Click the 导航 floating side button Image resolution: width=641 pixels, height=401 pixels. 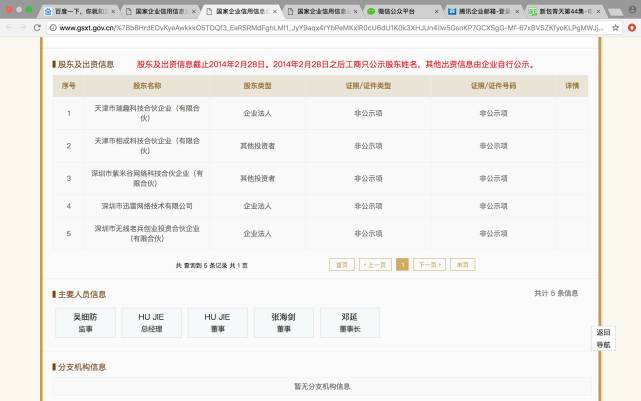pyautogui.click(x=603, y=345)
